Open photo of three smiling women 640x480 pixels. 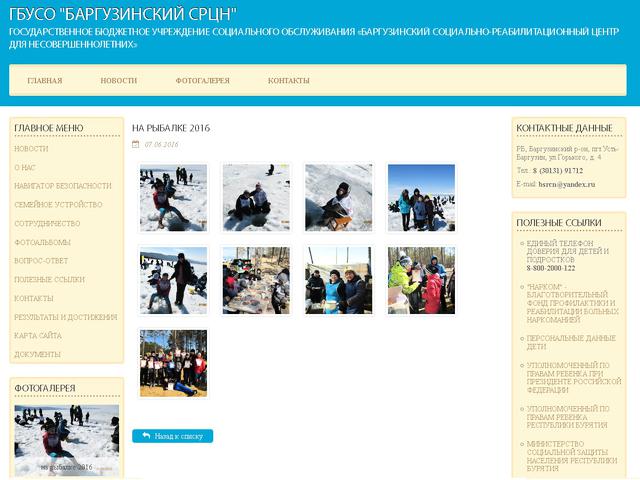339,280
